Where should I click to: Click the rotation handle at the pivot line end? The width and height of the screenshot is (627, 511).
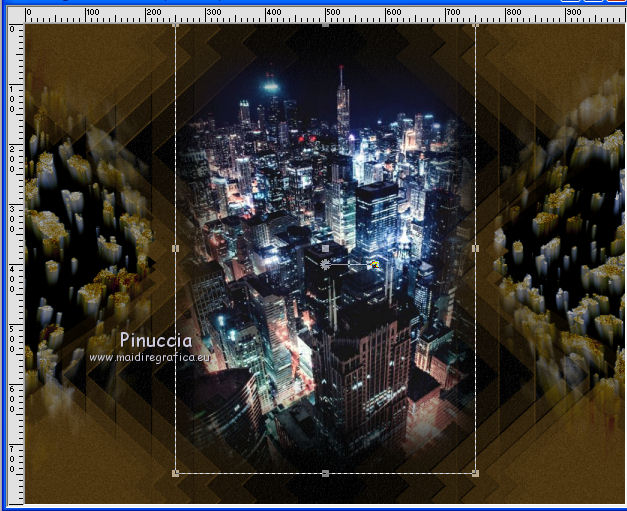(x=373, y=264)
